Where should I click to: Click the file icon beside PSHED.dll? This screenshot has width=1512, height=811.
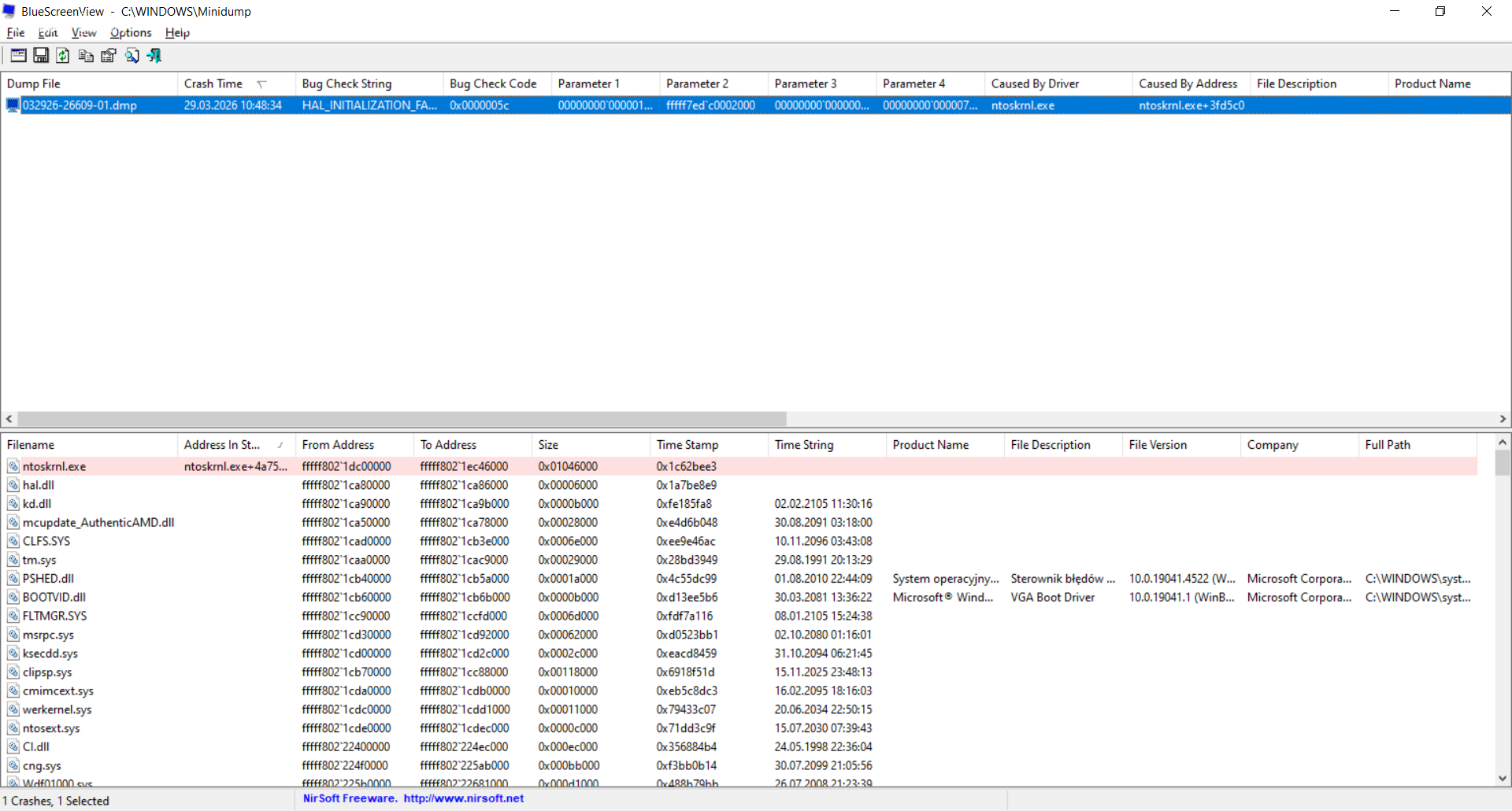pyautogui.click(x=13, y=579)
